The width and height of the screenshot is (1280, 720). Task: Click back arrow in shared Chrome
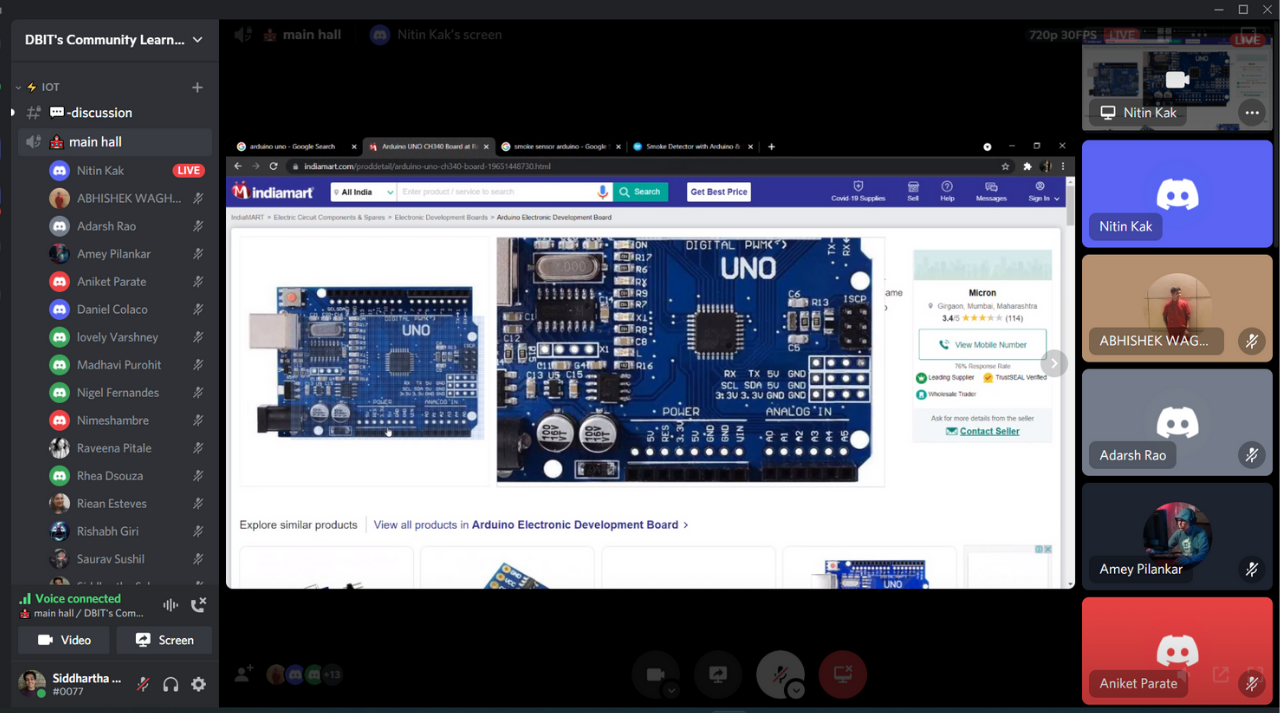tap(238, 166)
